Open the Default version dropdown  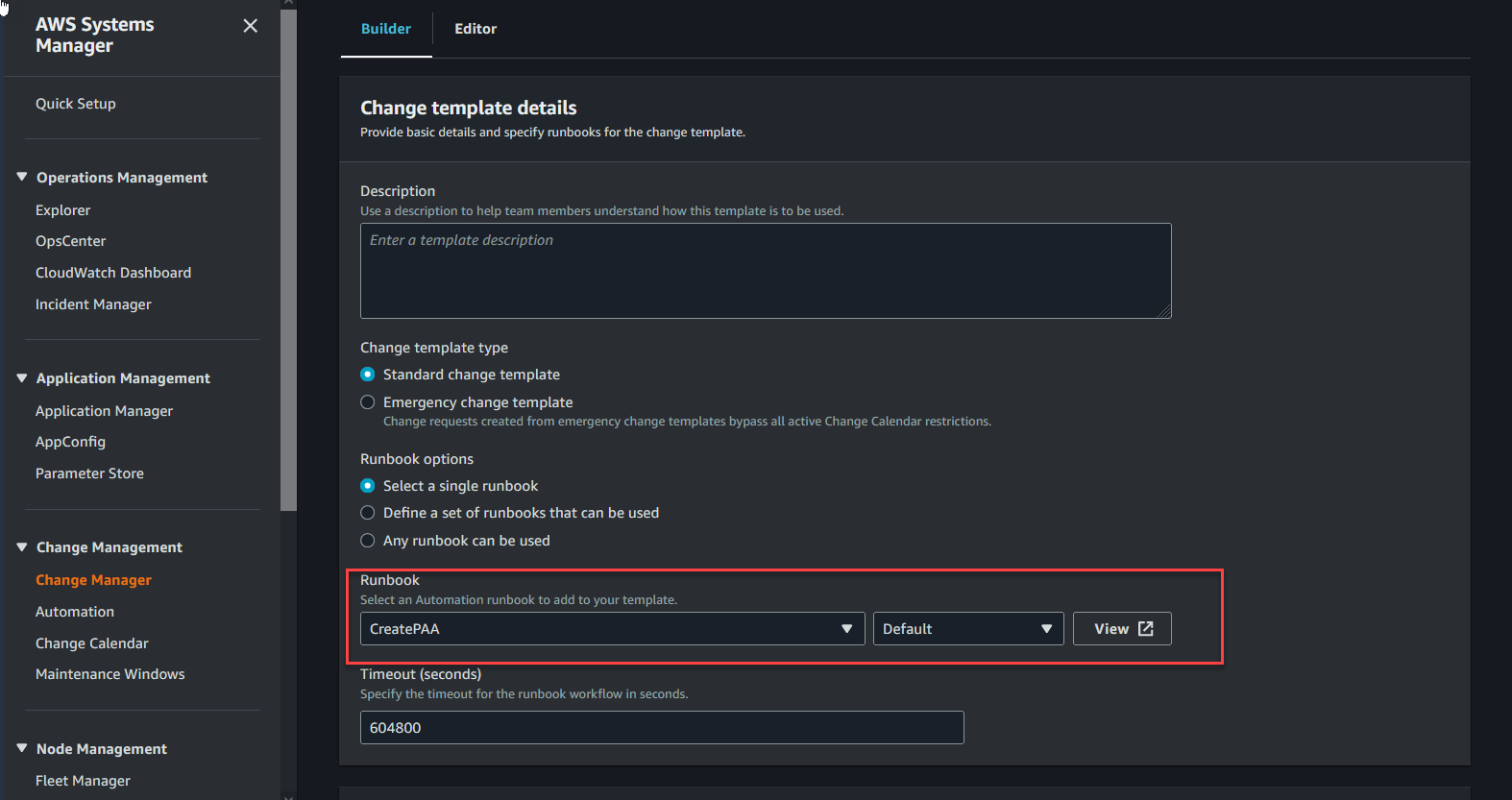tap(968, 629)
